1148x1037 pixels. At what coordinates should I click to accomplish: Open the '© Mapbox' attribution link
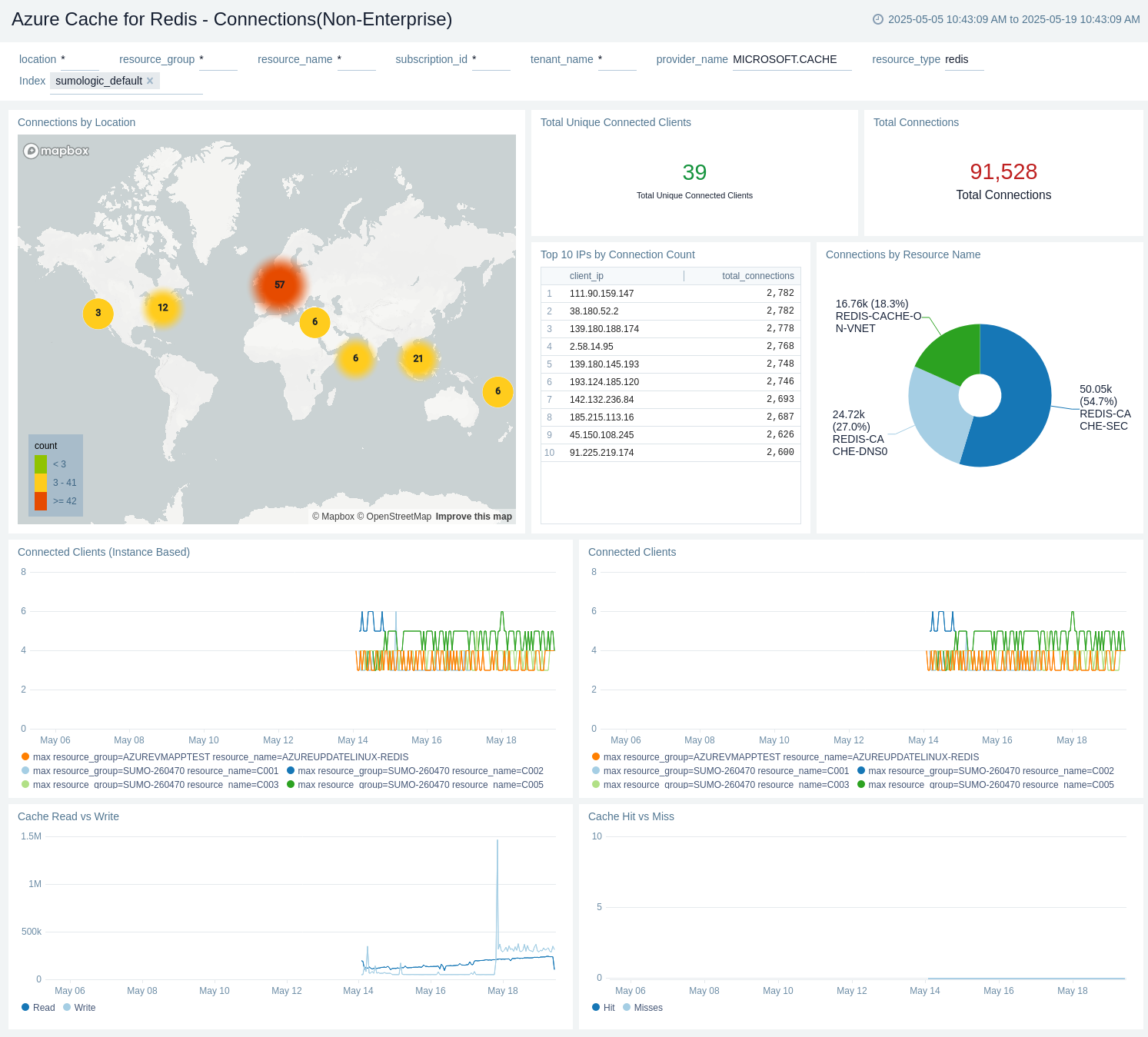tap(333, 517)
